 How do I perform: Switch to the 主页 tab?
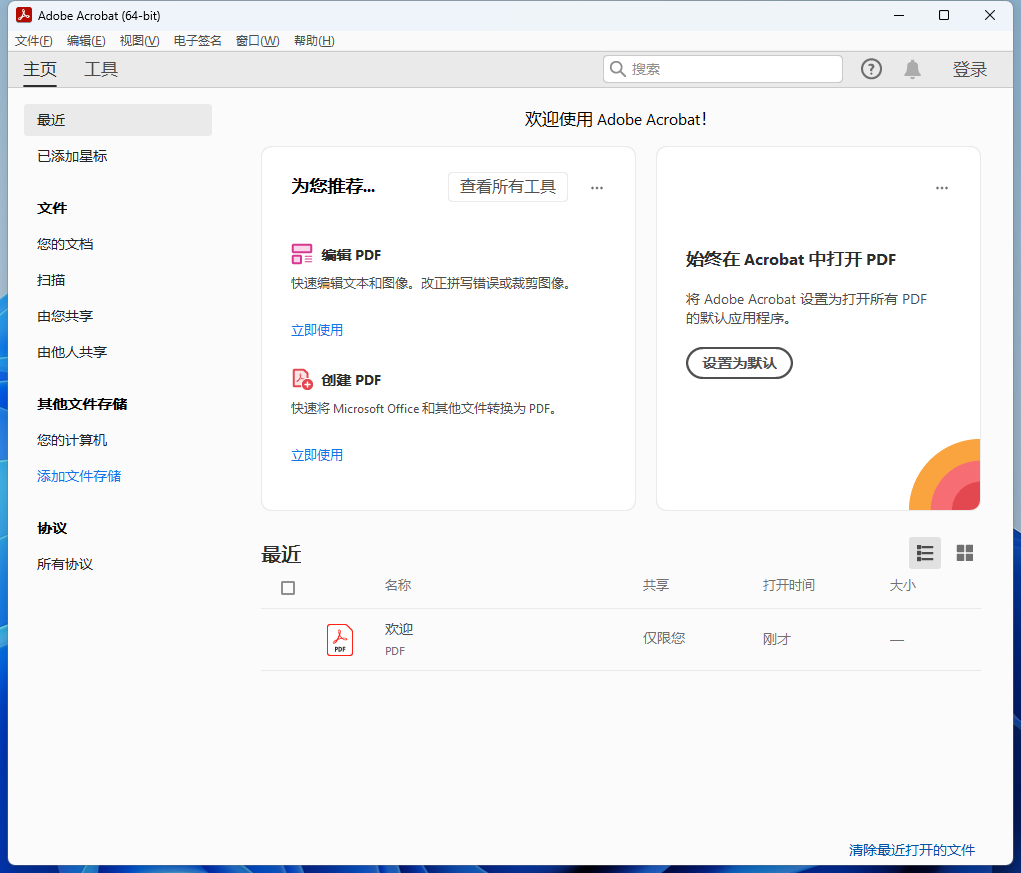pos(40,69)
